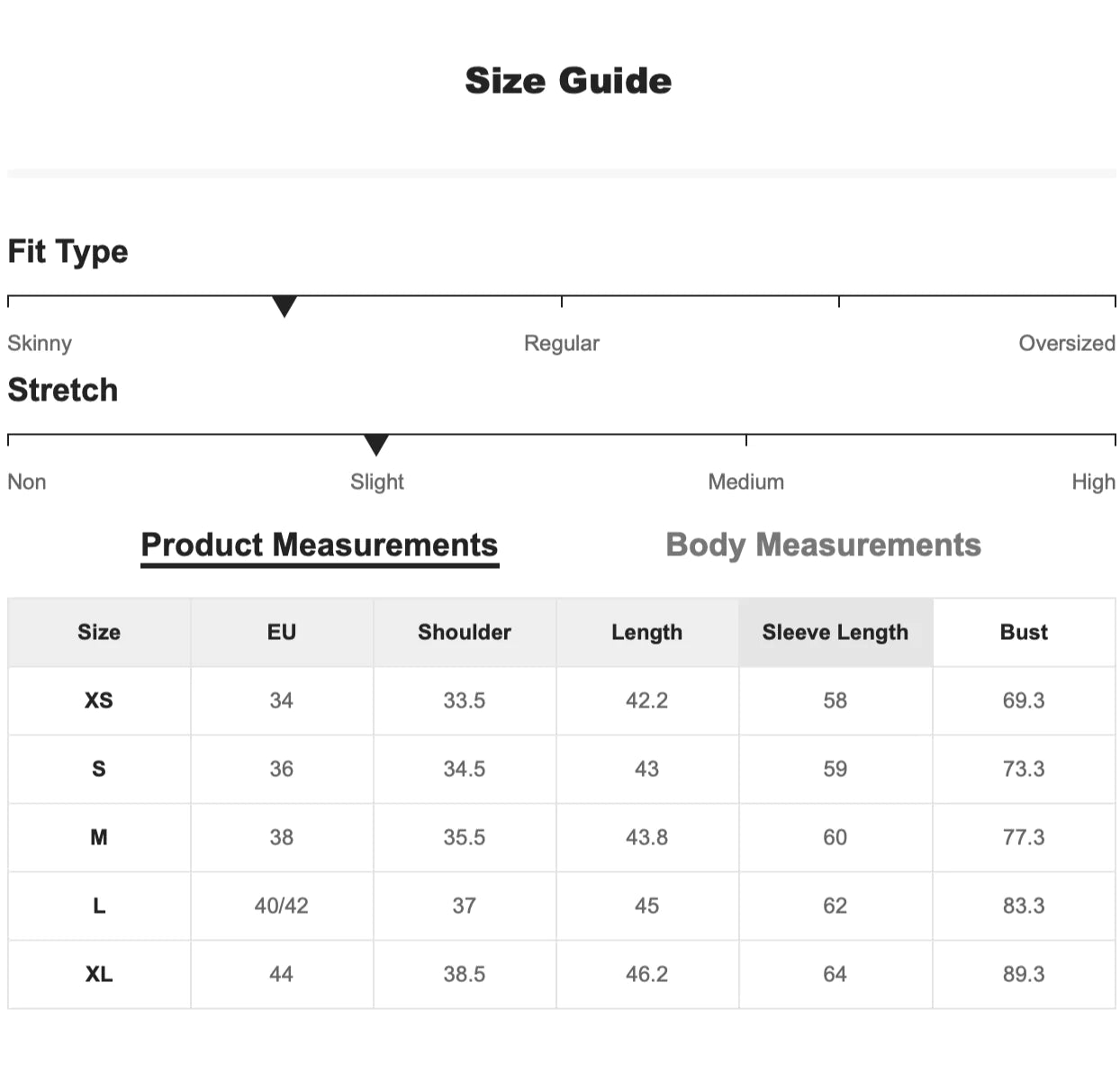Click the Fit Type slider marker
This screenshot has width=1120, height=1073.
(285, 307)
